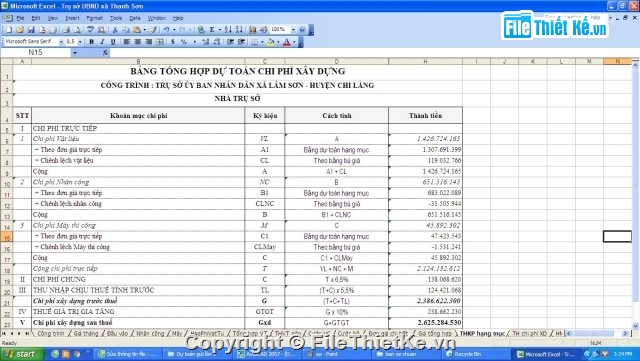Click Increase Decimal icon
The height and width of the screenshot is (361, 640).
pyautogui.click(x=205, y=42)
